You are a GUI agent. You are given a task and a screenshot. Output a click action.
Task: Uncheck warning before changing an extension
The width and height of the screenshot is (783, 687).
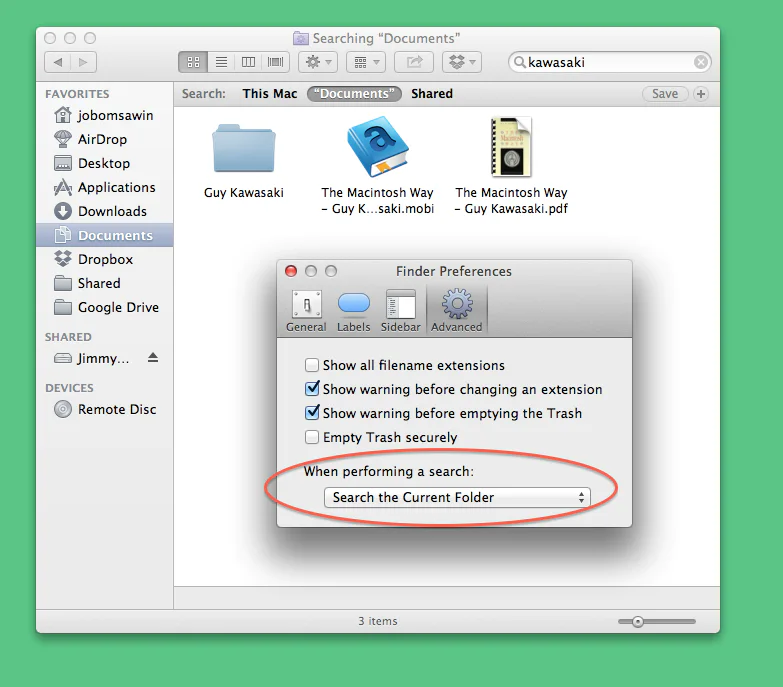pyautogui.click(x=312, y=388)
